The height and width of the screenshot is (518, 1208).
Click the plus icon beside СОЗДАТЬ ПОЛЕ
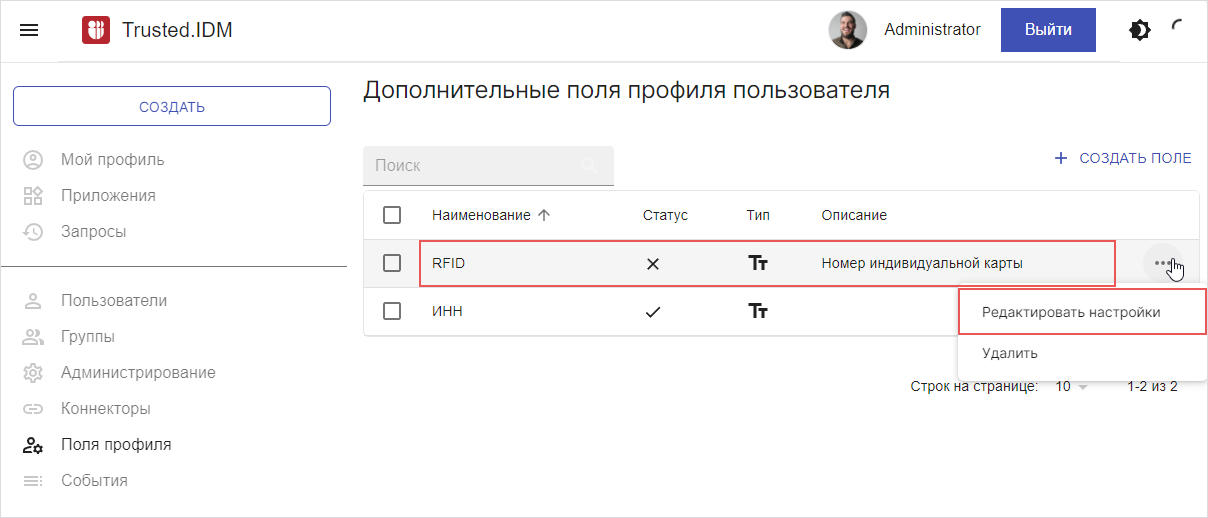click(1061, 158)
